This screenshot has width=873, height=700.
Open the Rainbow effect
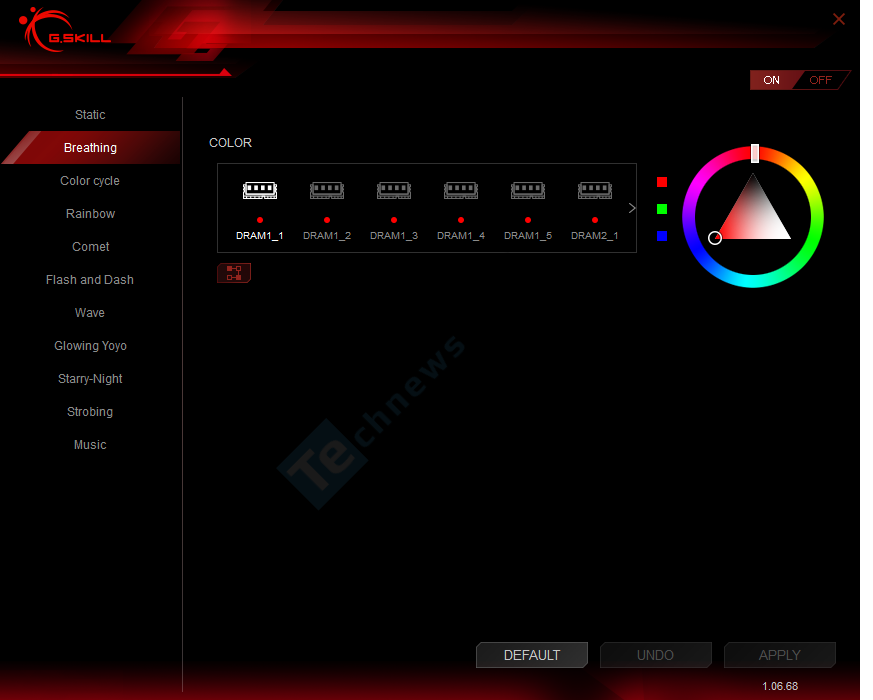(90, 214)
